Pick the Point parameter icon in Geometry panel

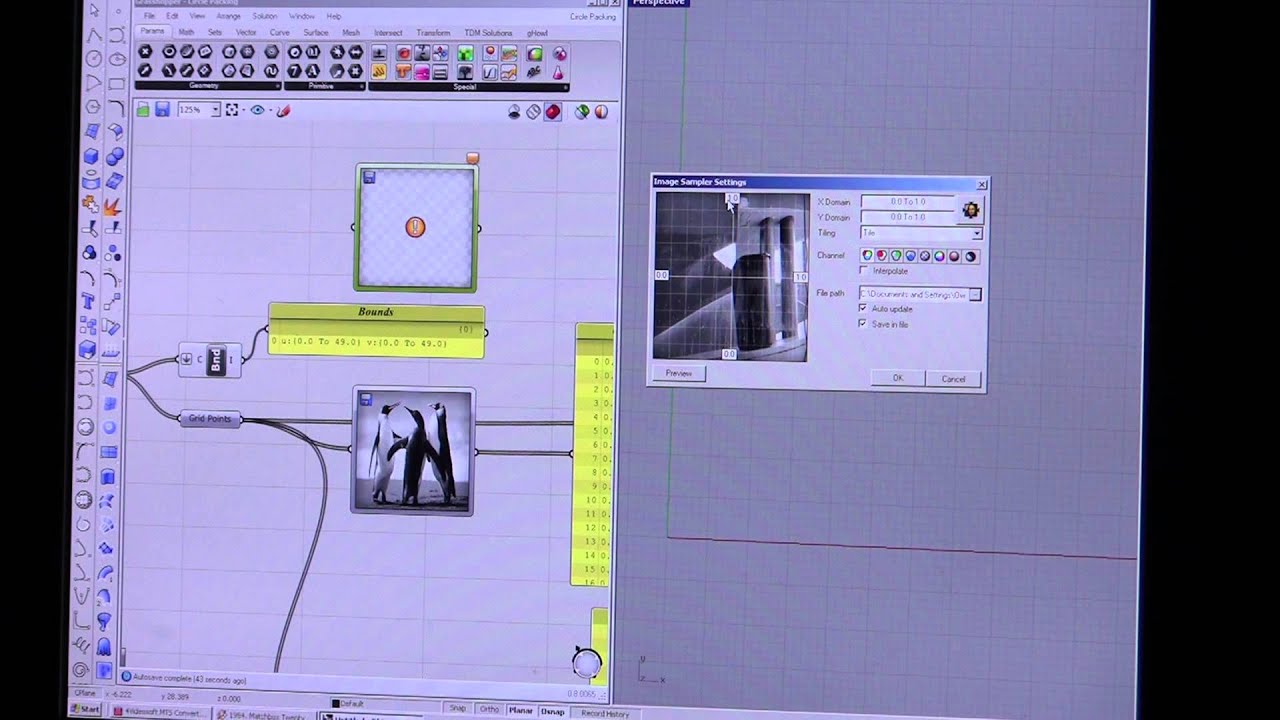(145, 52)
